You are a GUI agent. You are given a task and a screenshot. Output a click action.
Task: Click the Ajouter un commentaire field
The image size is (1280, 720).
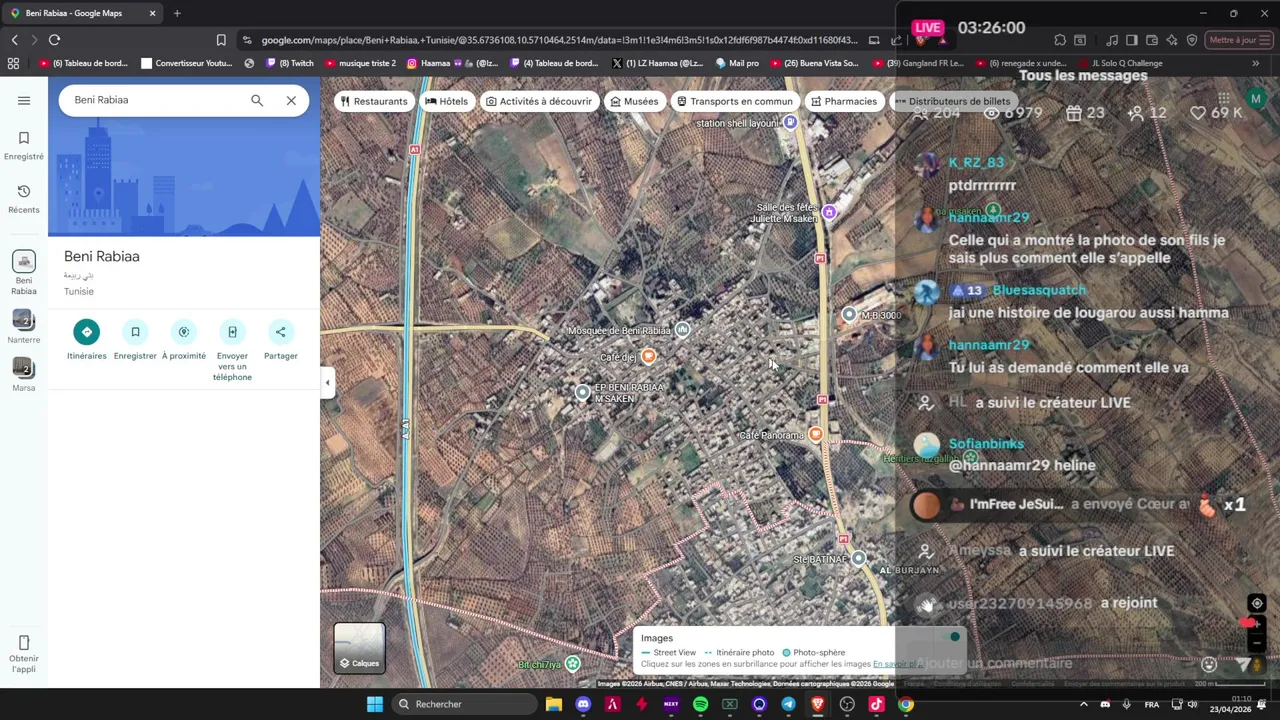coord(995,663)
